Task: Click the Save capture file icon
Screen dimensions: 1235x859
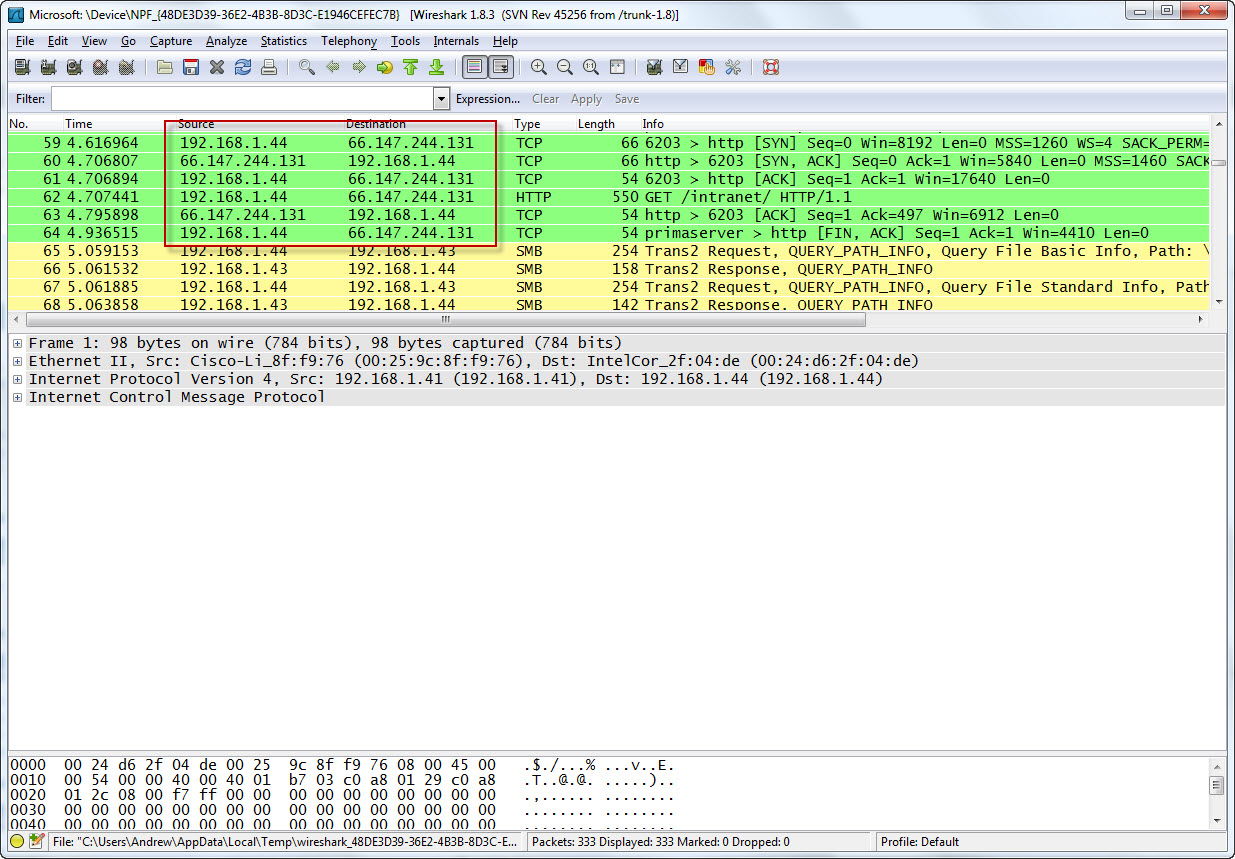Action: click(x=191, y=67)
